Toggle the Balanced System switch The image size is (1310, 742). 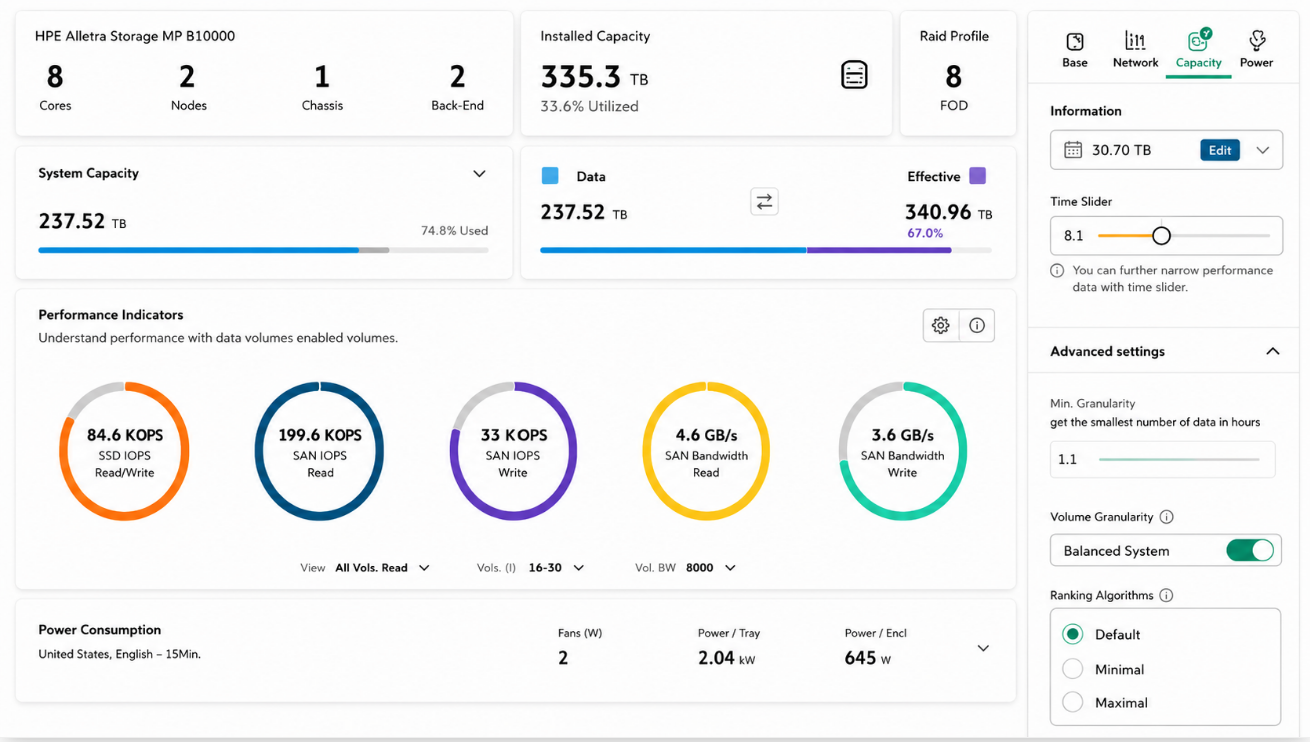pyautogui.click(x=1250, y=550)
